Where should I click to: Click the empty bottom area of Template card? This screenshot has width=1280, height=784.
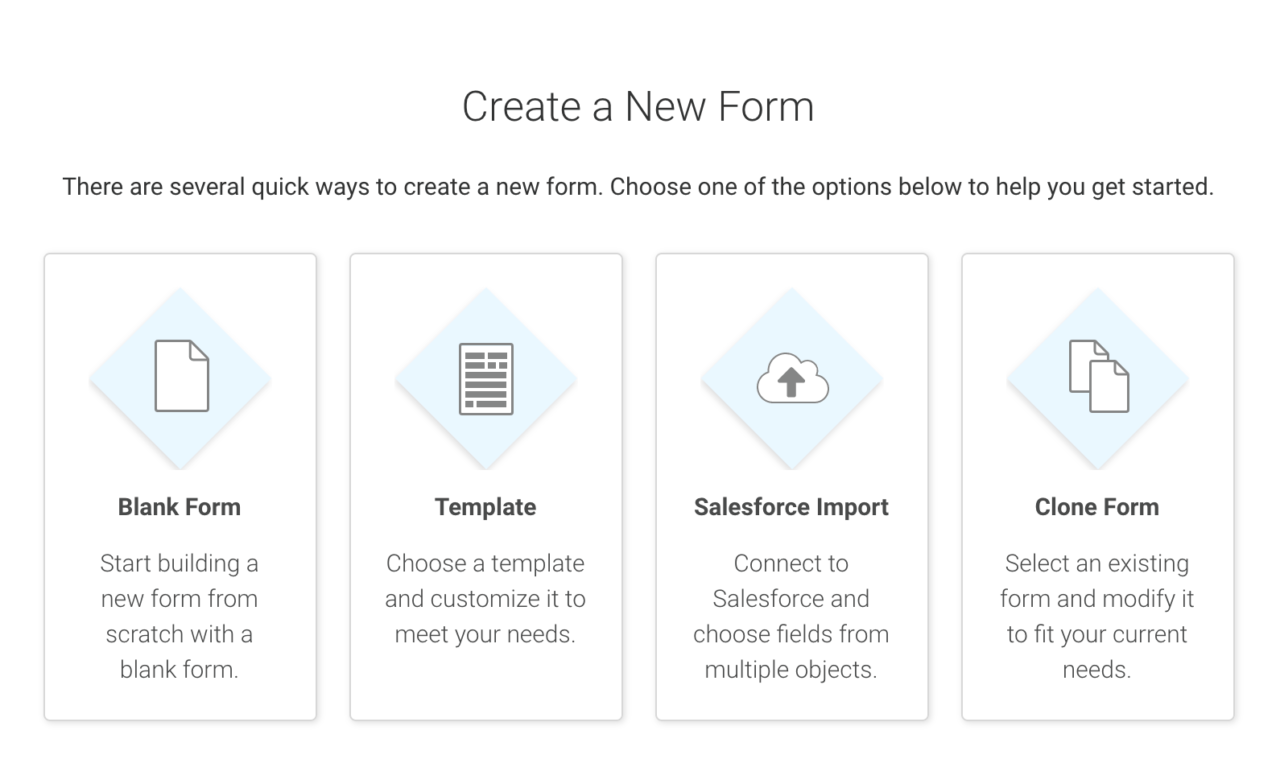click(486, 686)
